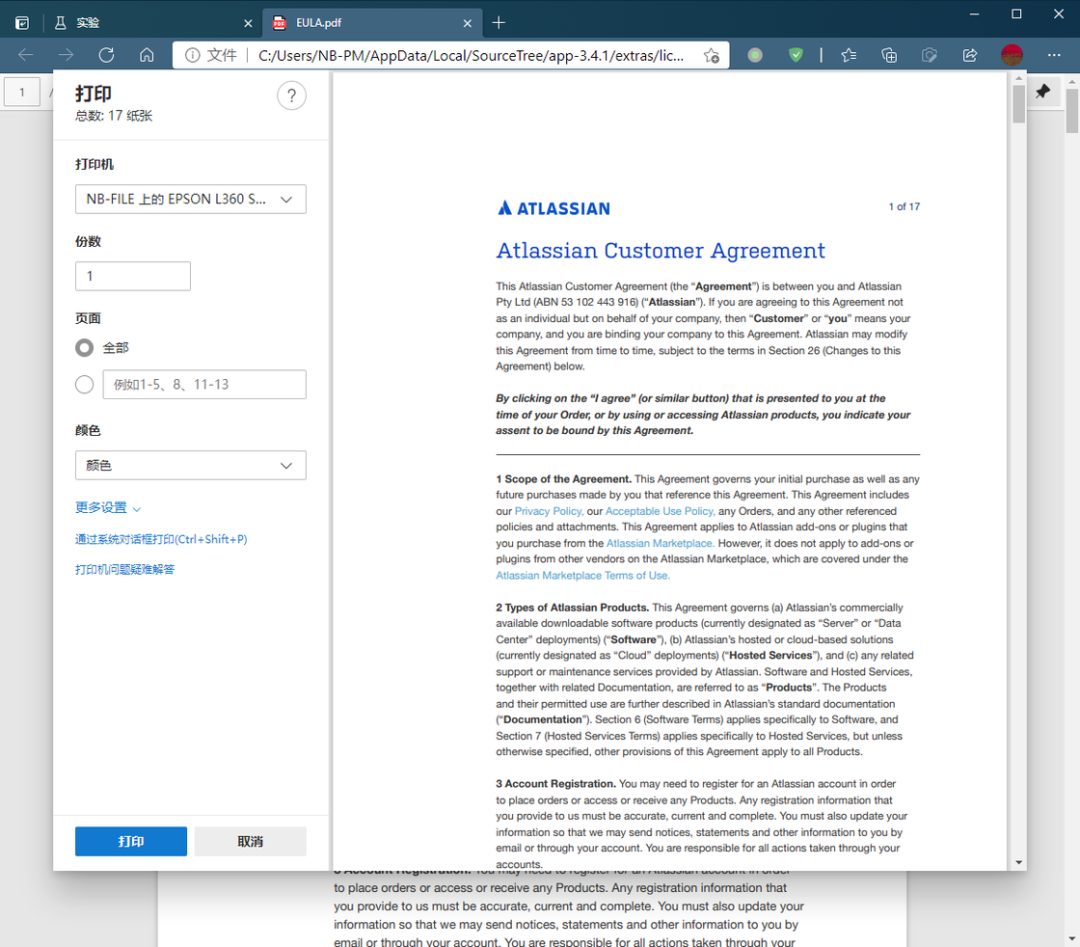Image resolution: width=1080 pixels, height=947 pixels.
Task: Click the '总数: 17 纸张' total text
Action: (114, 116)
